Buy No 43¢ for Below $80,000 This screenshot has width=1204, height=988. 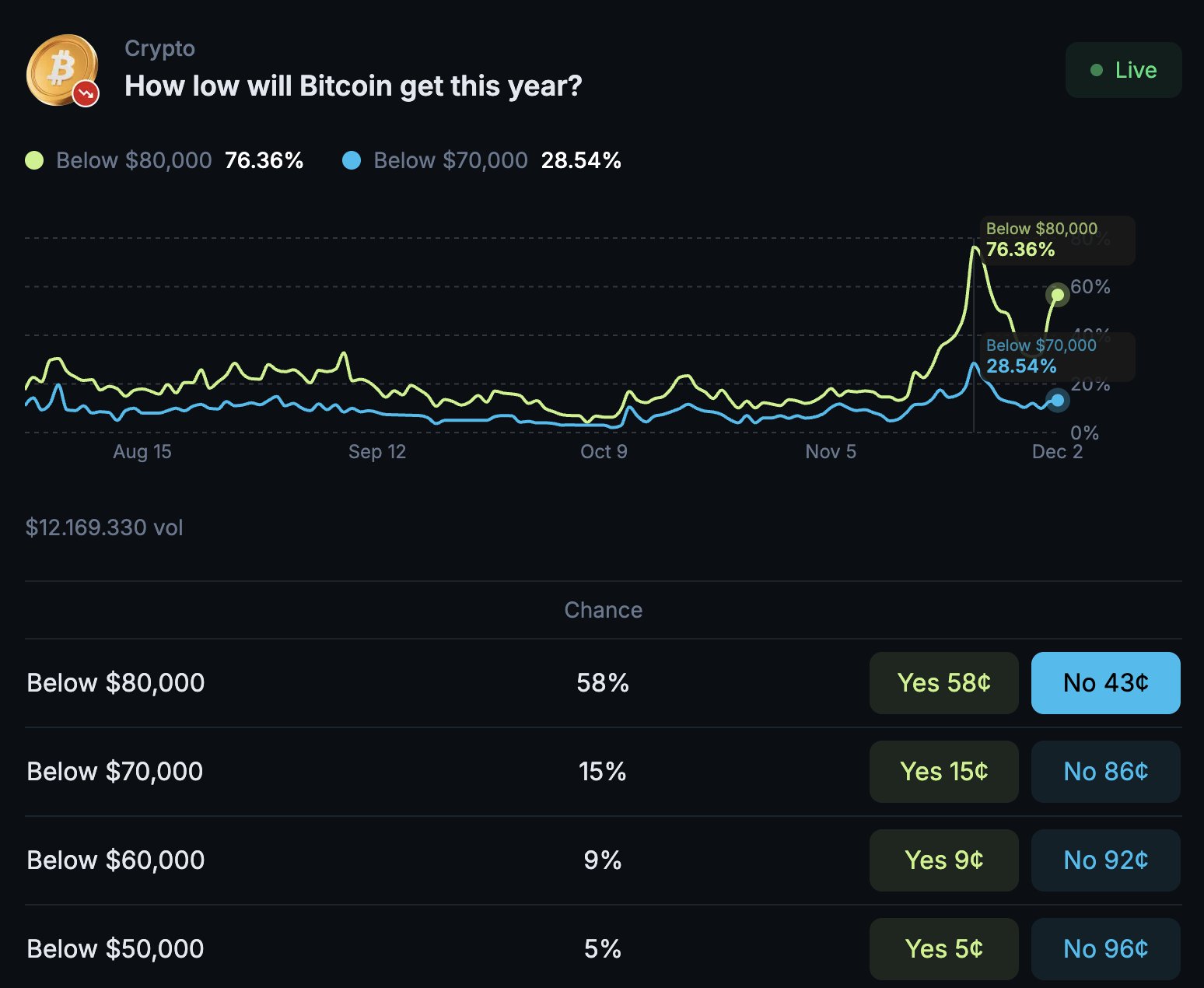(x=1105, y=683)
